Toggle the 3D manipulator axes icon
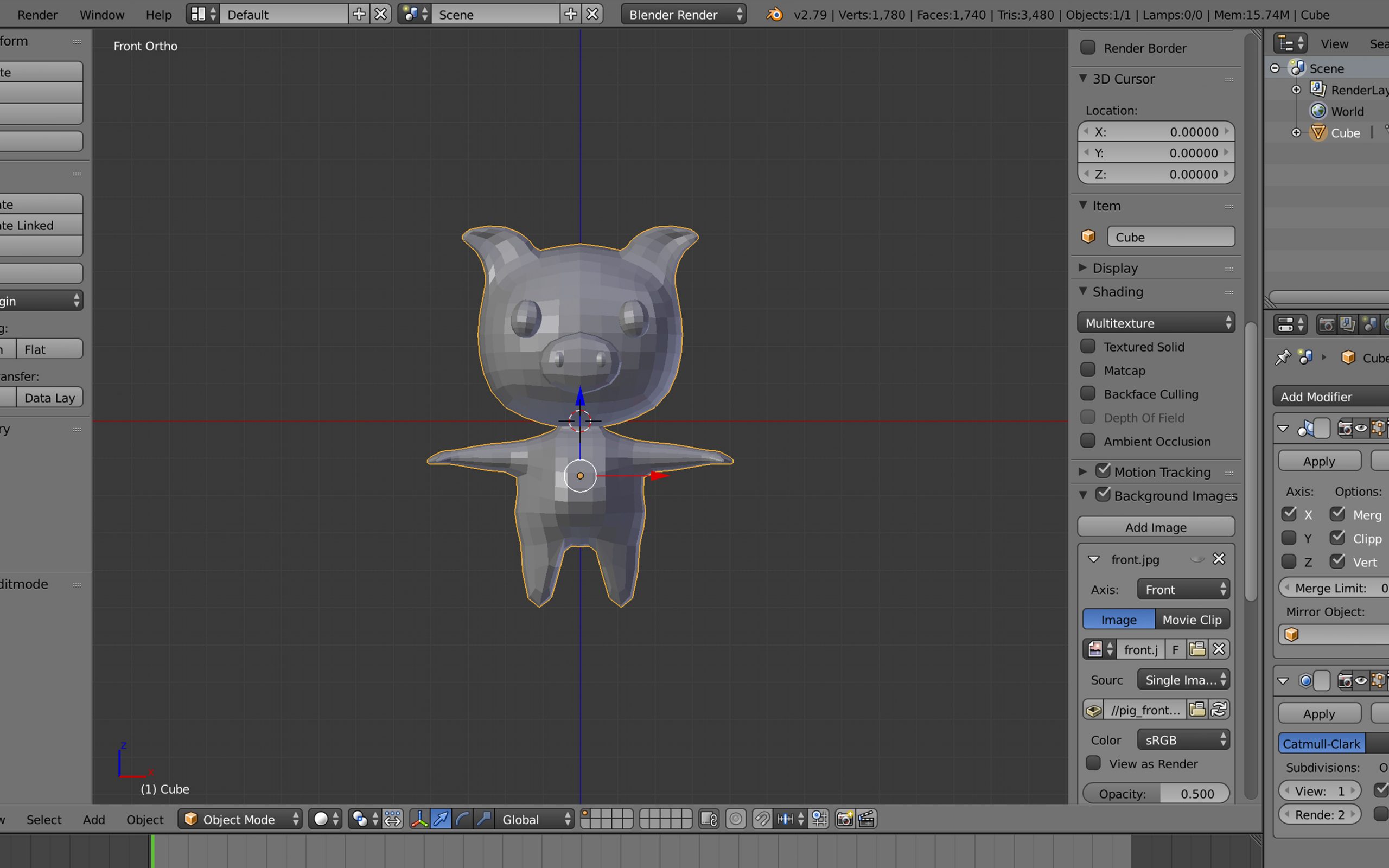Screen dimensions: 1389x868 (x=419, y=819)
